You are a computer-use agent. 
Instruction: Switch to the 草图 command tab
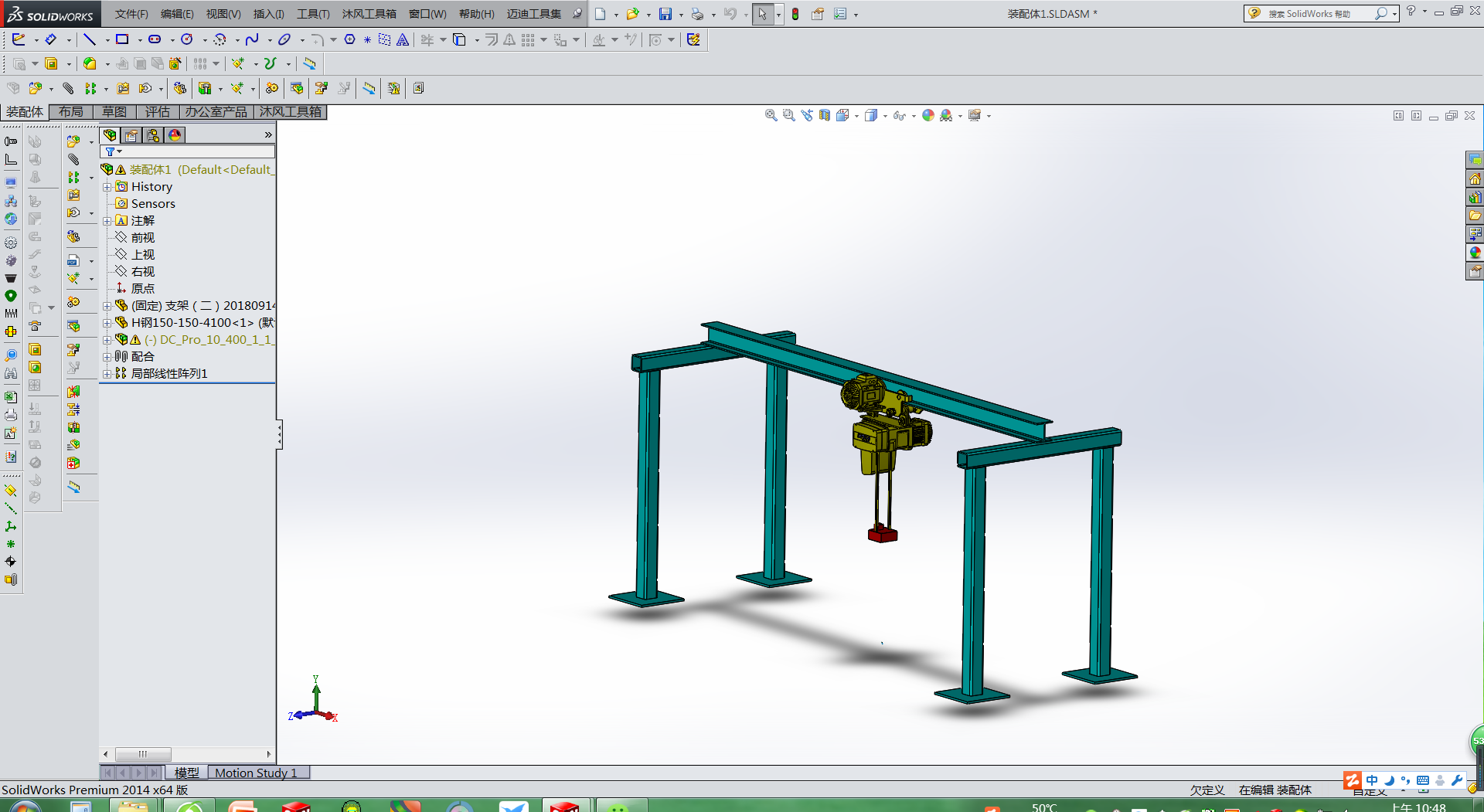[114, 112]
